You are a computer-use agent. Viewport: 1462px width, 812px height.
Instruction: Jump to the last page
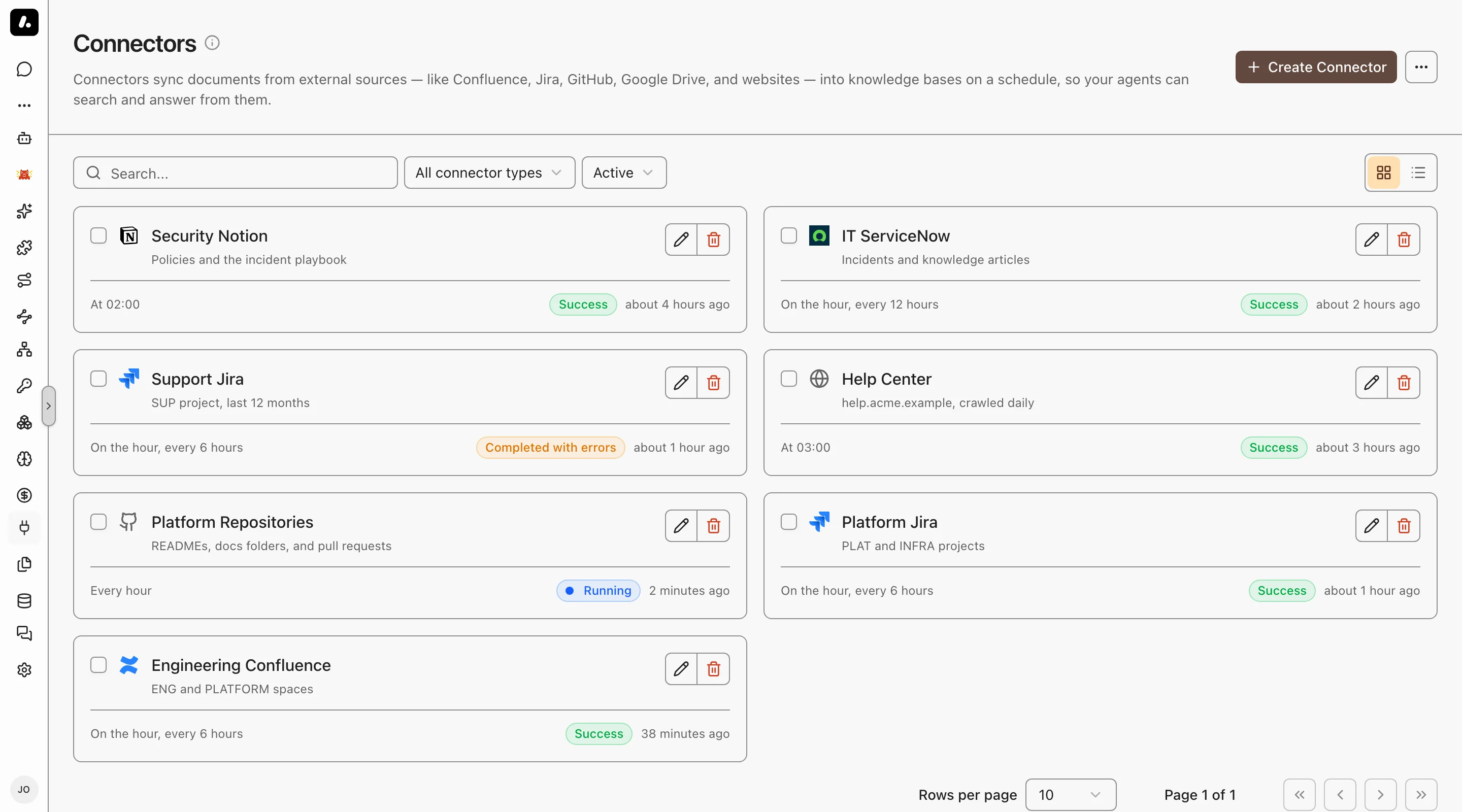coord(1420,794)
